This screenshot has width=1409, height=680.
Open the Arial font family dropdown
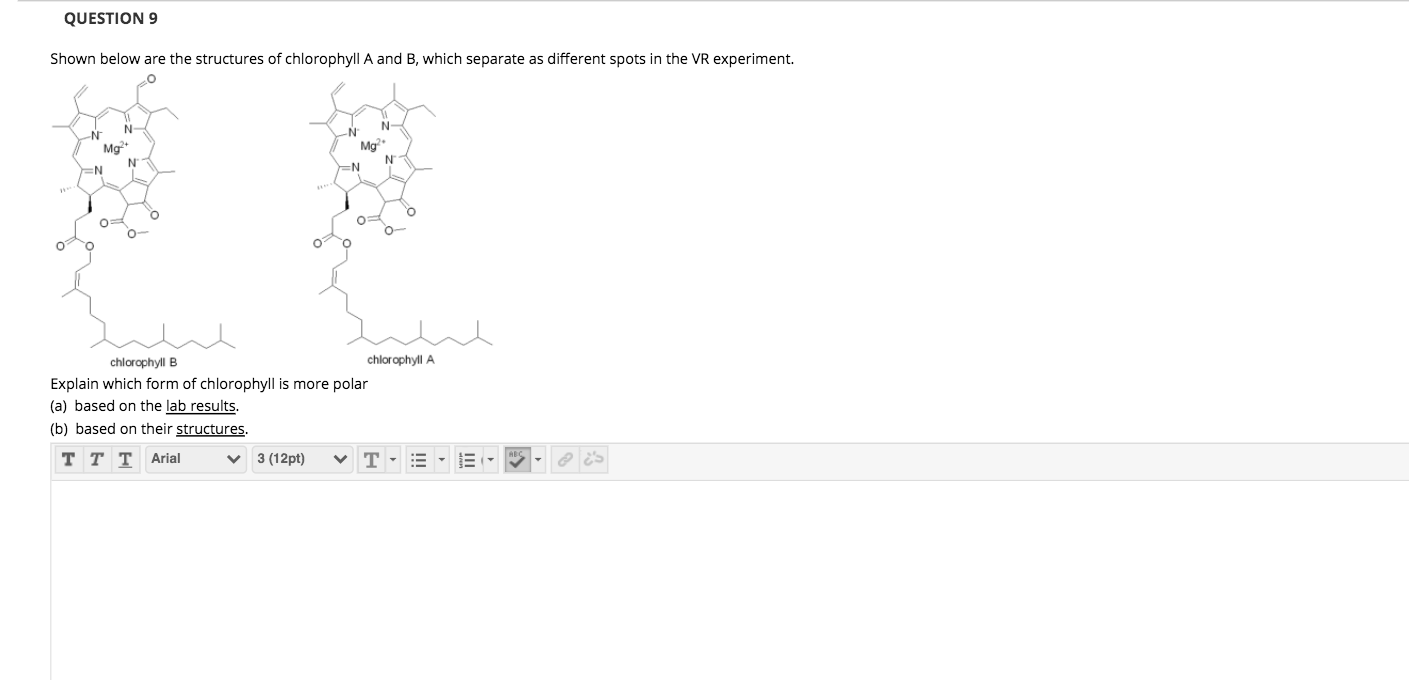[x=195, y=460]
